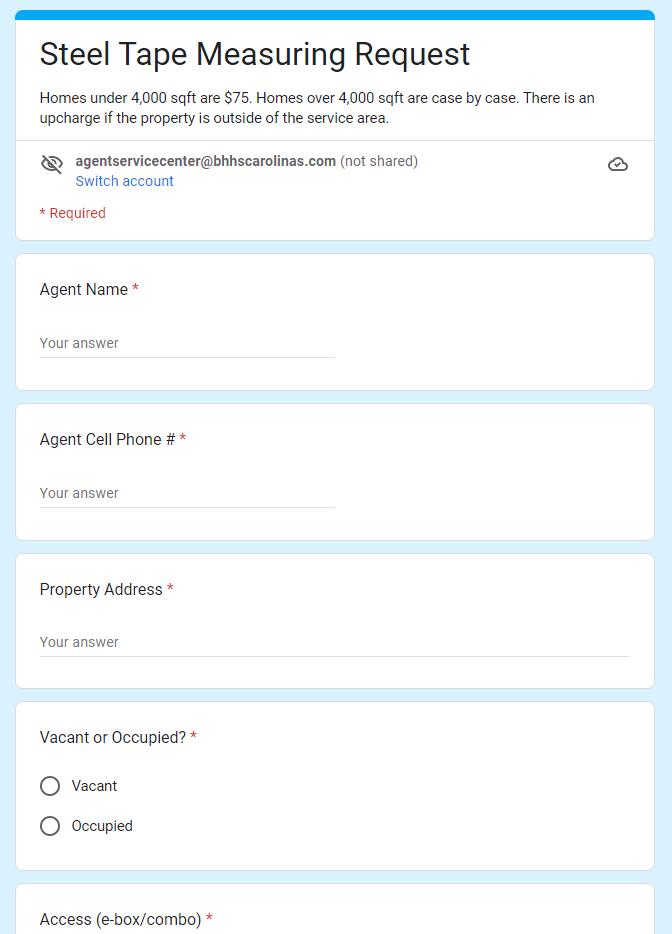Click the crossed-out eye not-shared icon

[x=52, y=164]
